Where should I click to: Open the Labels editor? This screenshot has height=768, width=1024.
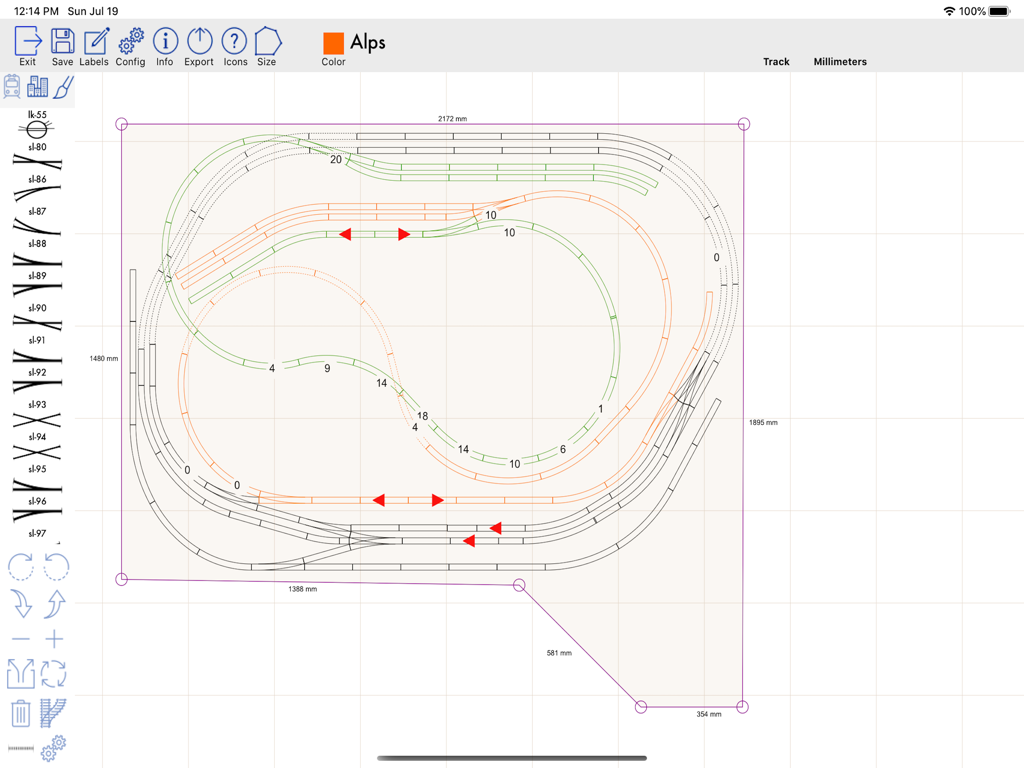pos(93,43)
